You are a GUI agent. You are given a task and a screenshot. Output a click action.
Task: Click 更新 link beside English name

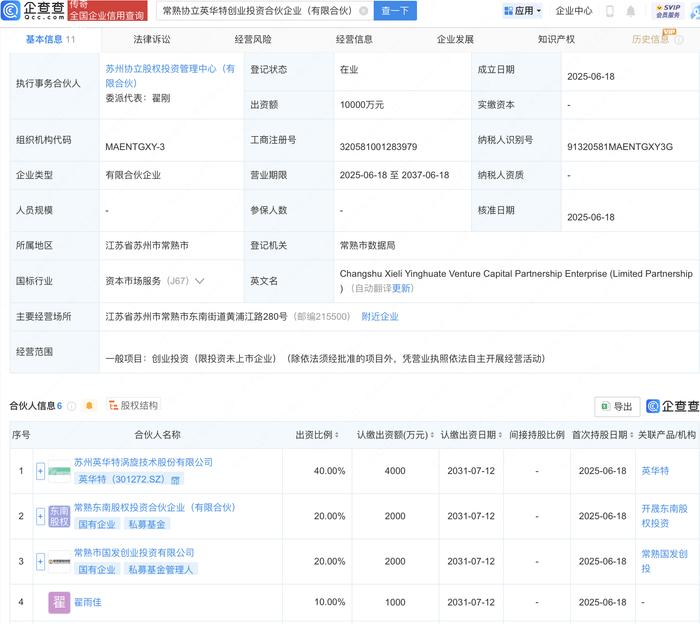coord(401,288)
